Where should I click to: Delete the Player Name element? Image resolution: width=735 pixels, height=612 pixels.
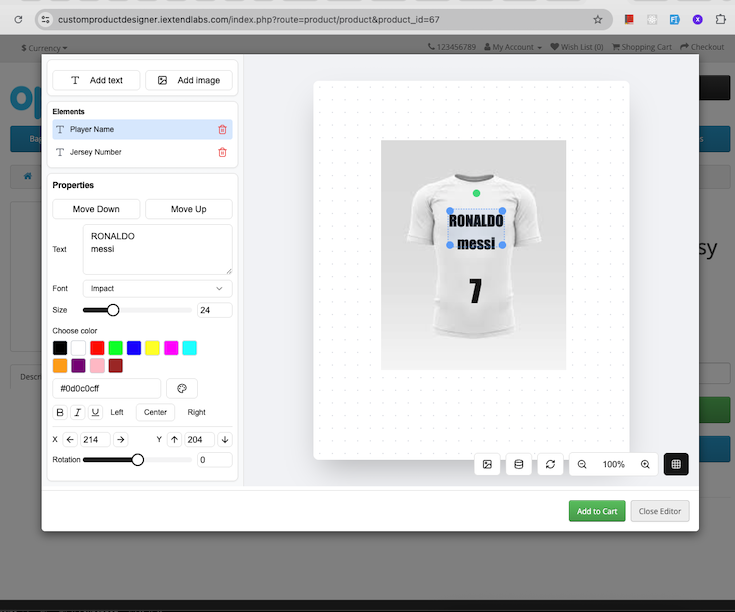point(222,129)
